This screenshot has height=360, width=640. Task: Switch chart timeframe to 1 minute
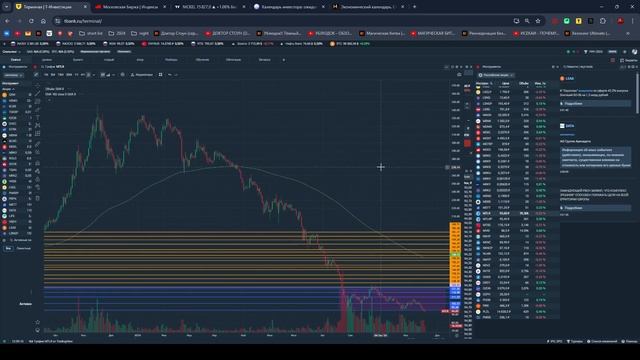[x=46, y=75]
